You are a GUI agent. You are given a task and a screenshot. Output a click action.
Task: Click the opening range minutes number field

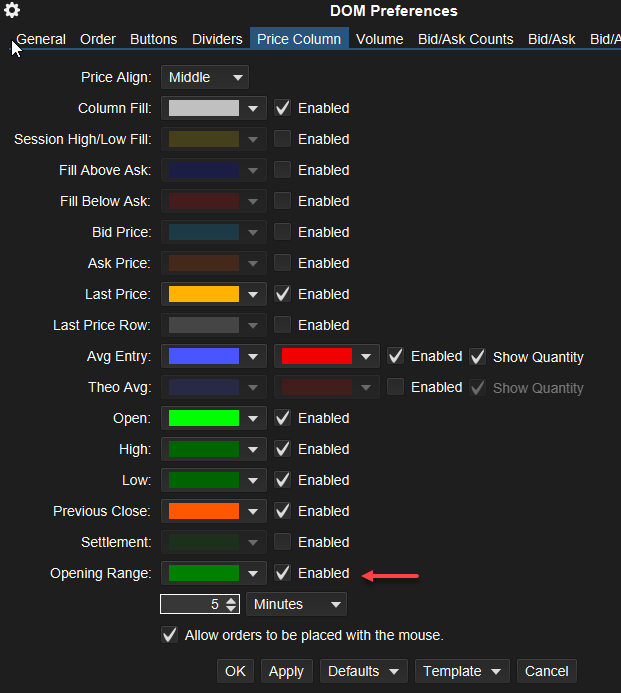[192, 604]
